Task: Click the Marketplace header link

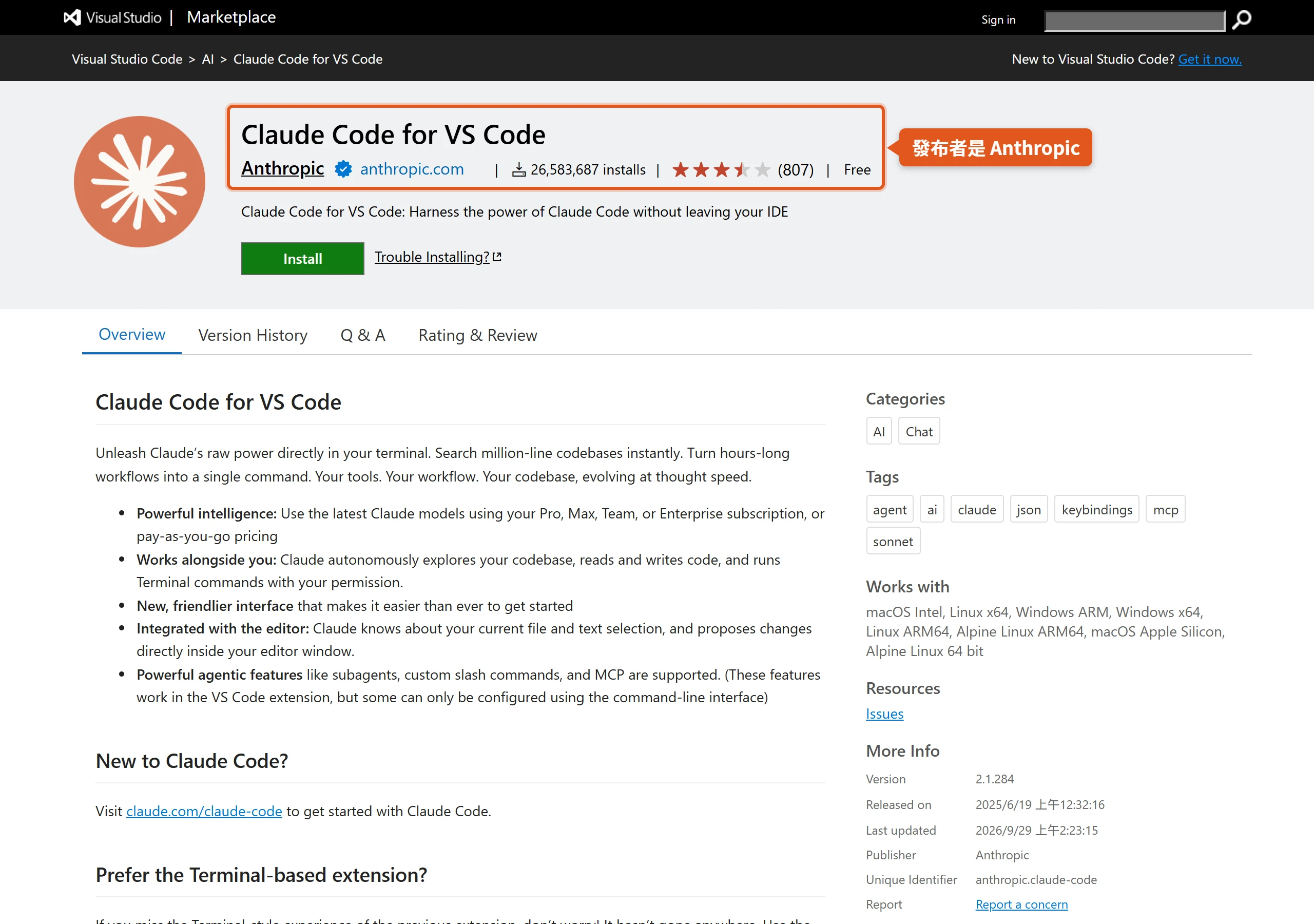Action: pos(231,17)
